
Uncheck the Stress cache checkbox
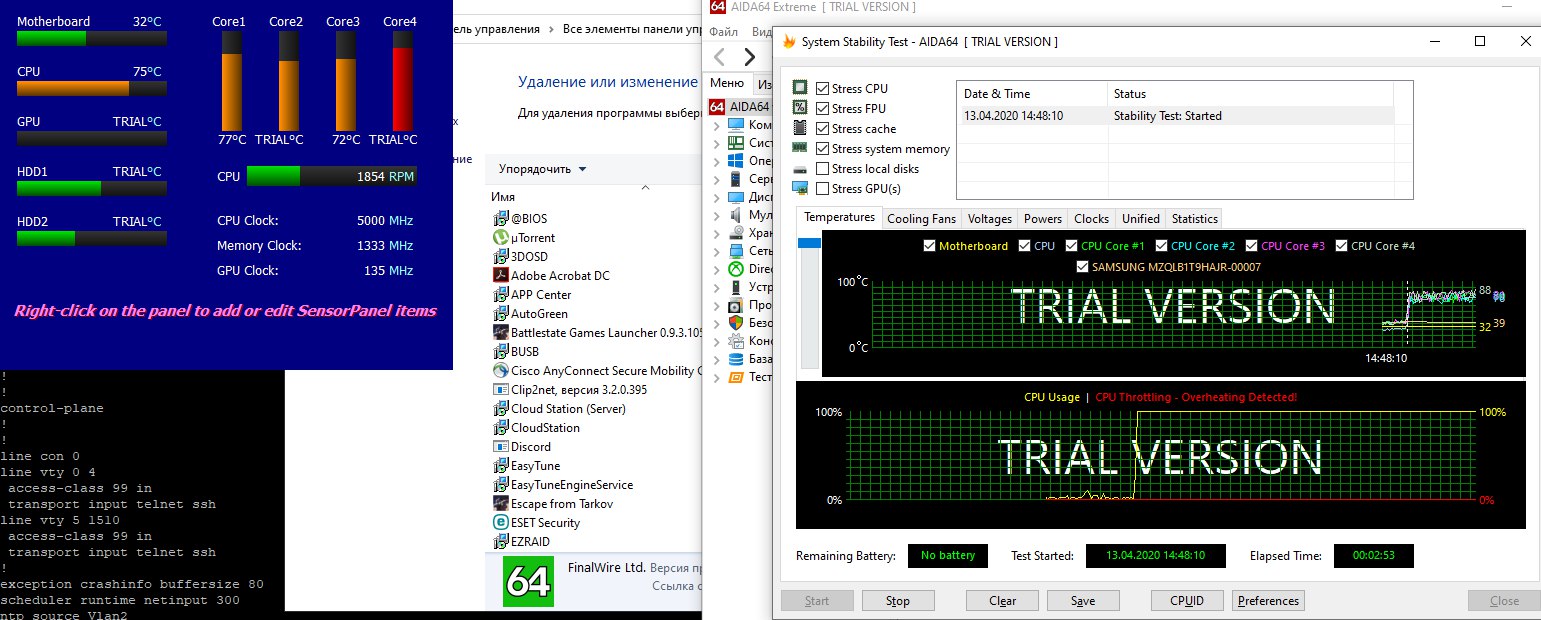coord(822,128)
